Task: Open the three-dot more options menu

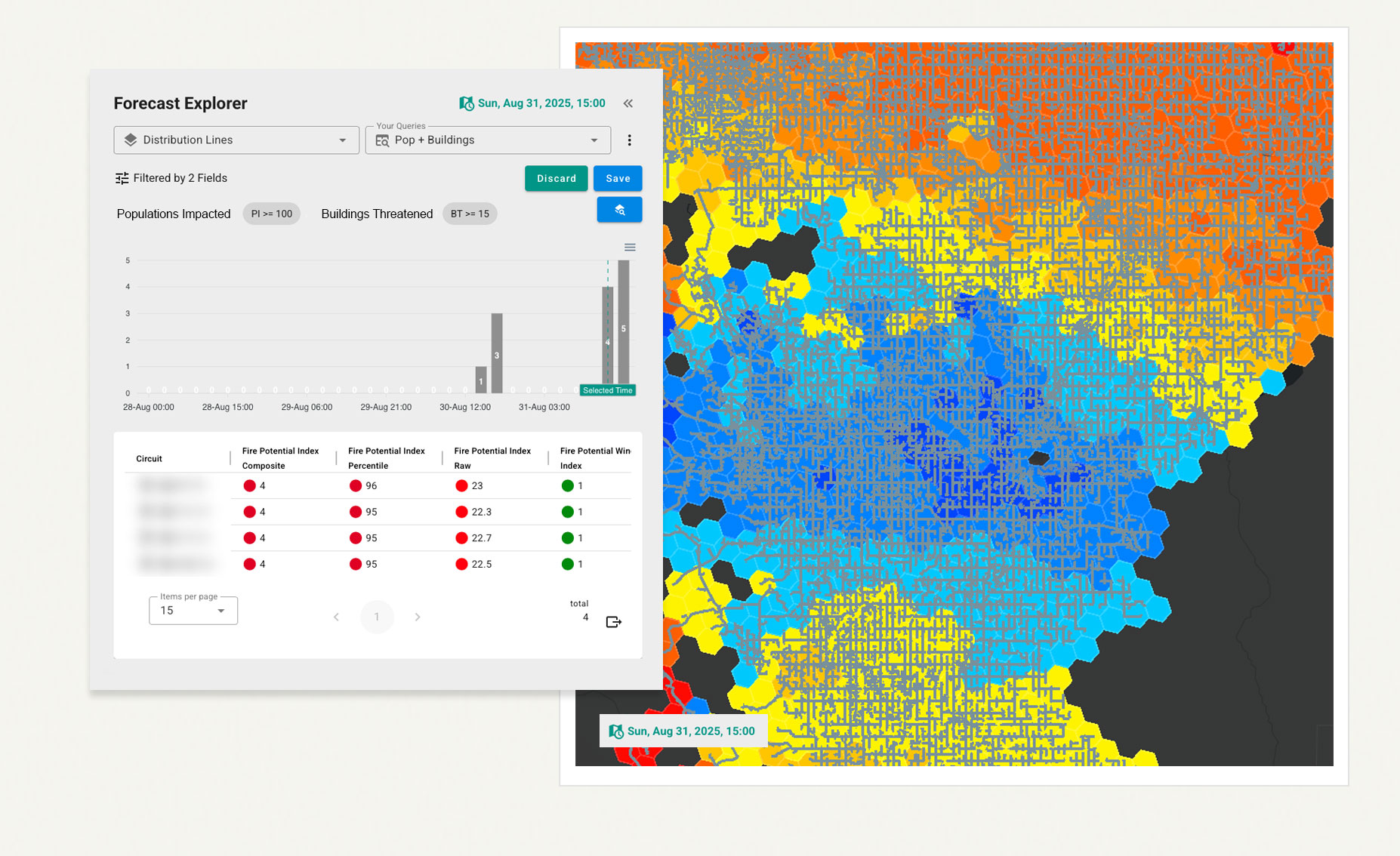Action: (629, 140)
